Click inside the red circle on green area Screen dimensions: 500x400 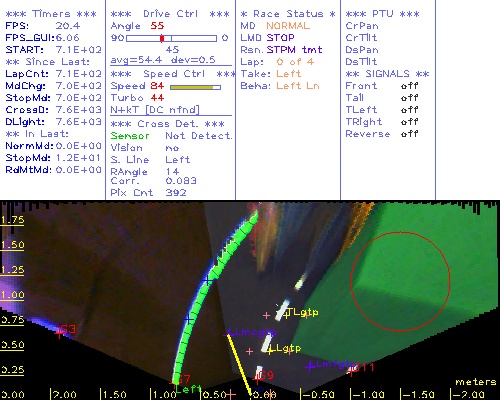point(400,282)
